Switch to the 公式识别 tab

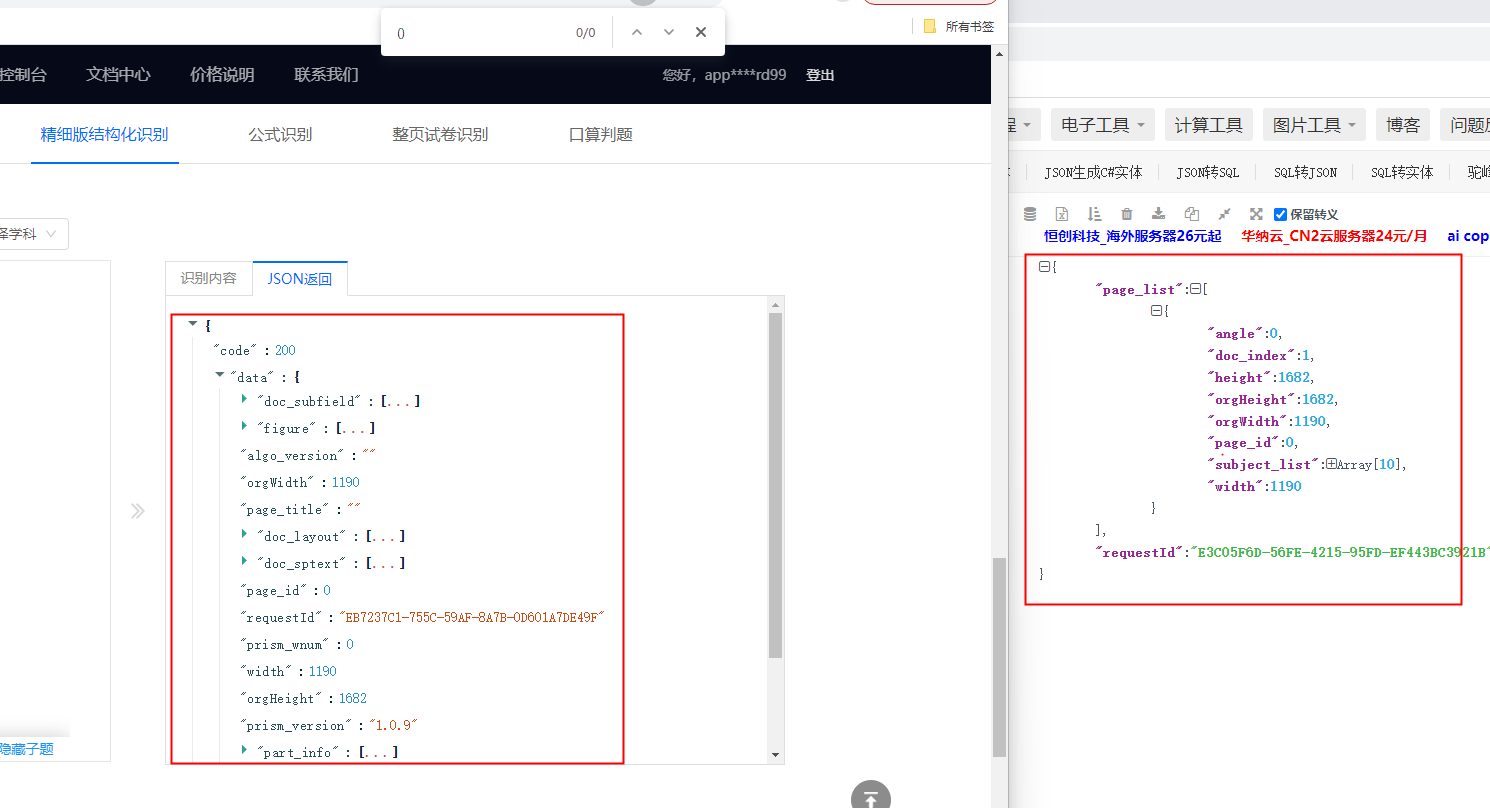(280, 134)
